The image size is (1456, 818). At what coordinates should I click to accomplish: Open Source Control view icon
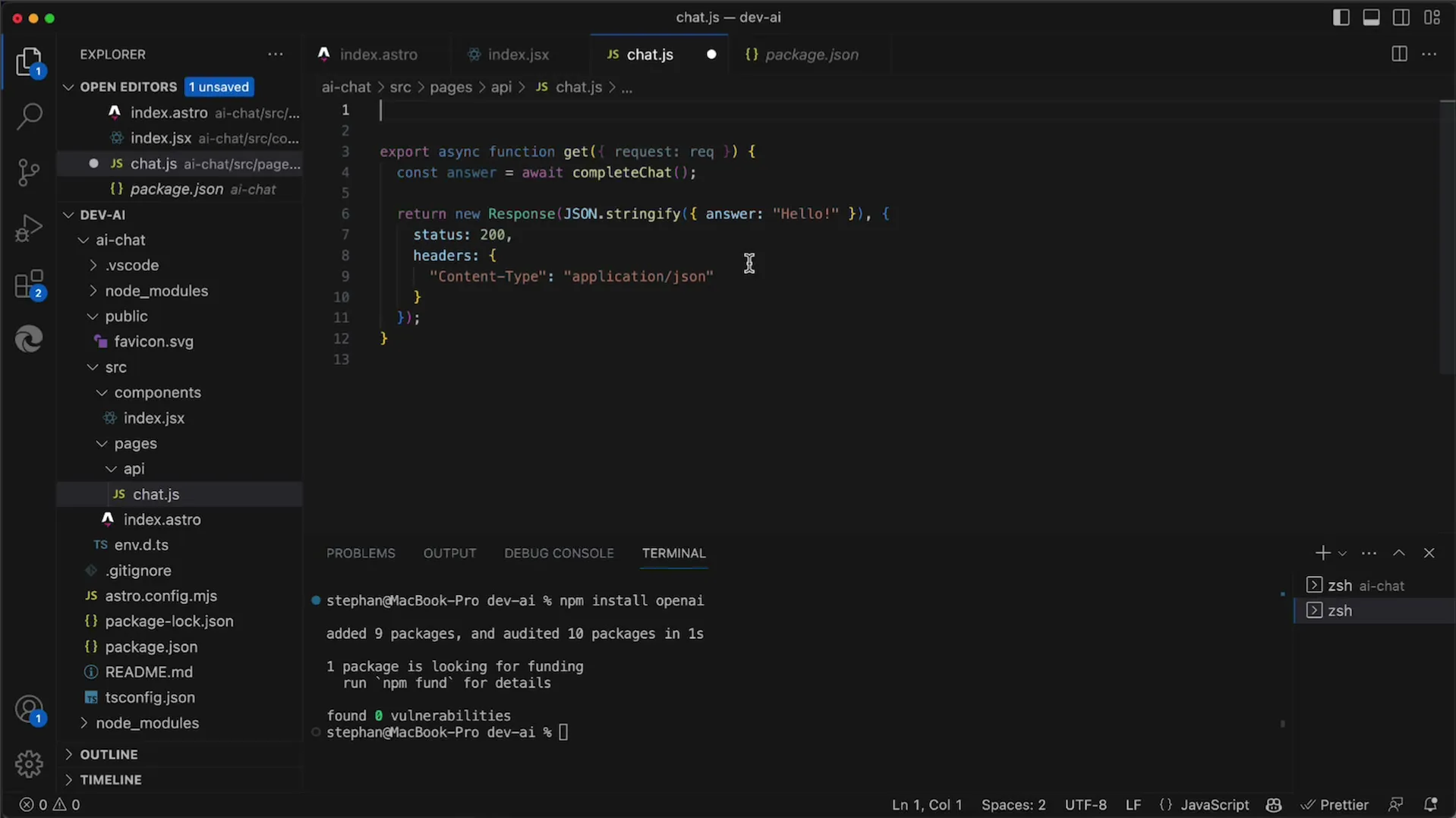[x=29, y=172]
